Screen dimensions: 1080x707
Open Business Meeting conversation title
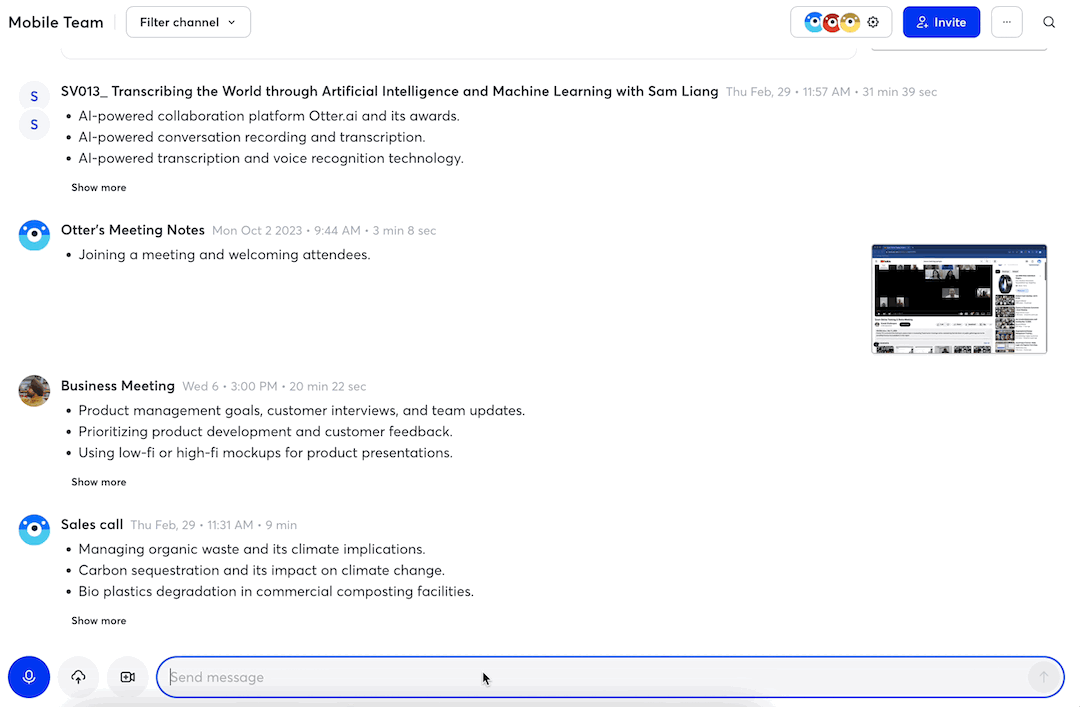coord(118,386)
